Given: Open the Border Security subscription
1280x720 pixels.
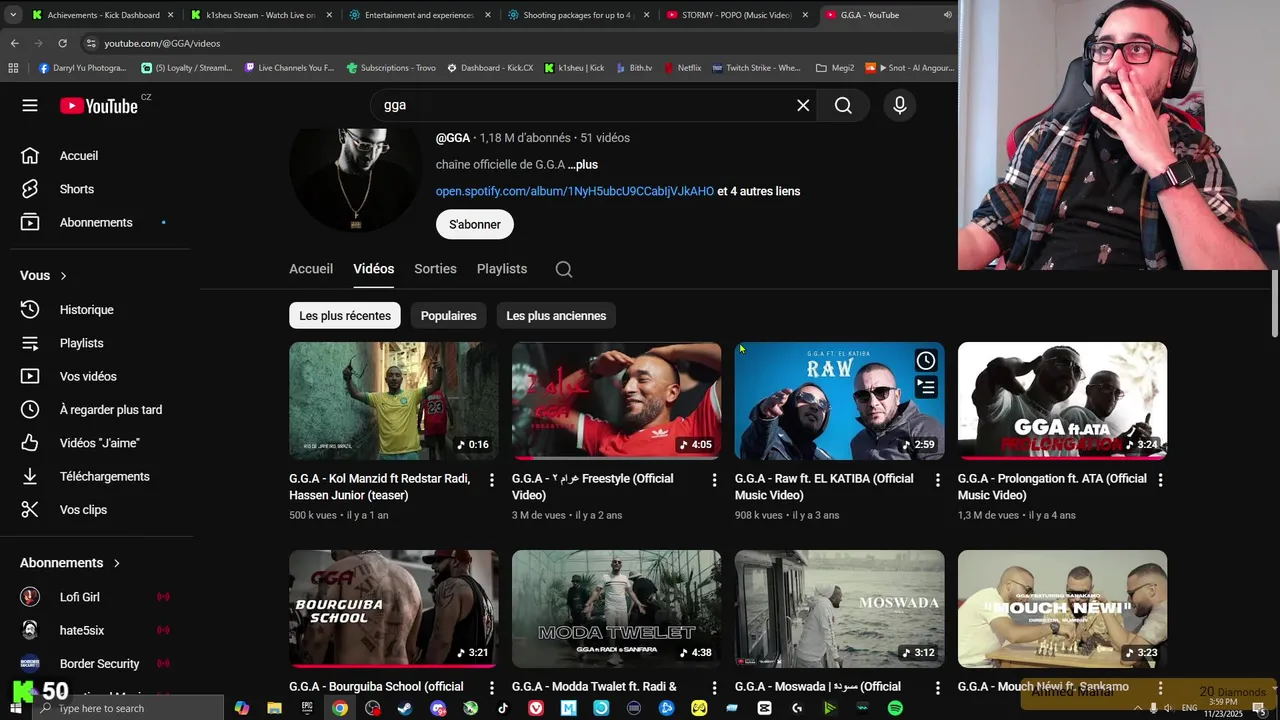Looking at the screenshot, I should [100, 664].
